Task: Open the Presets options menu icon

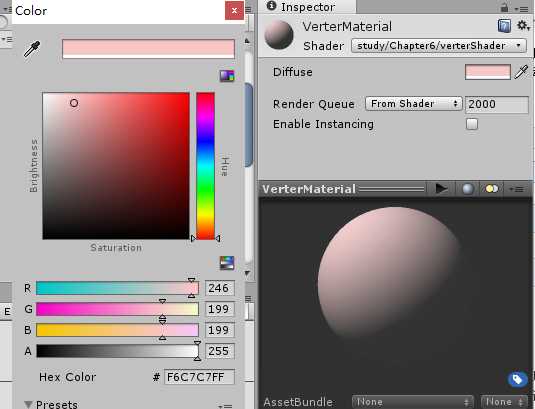Action: tap(225, 406)
